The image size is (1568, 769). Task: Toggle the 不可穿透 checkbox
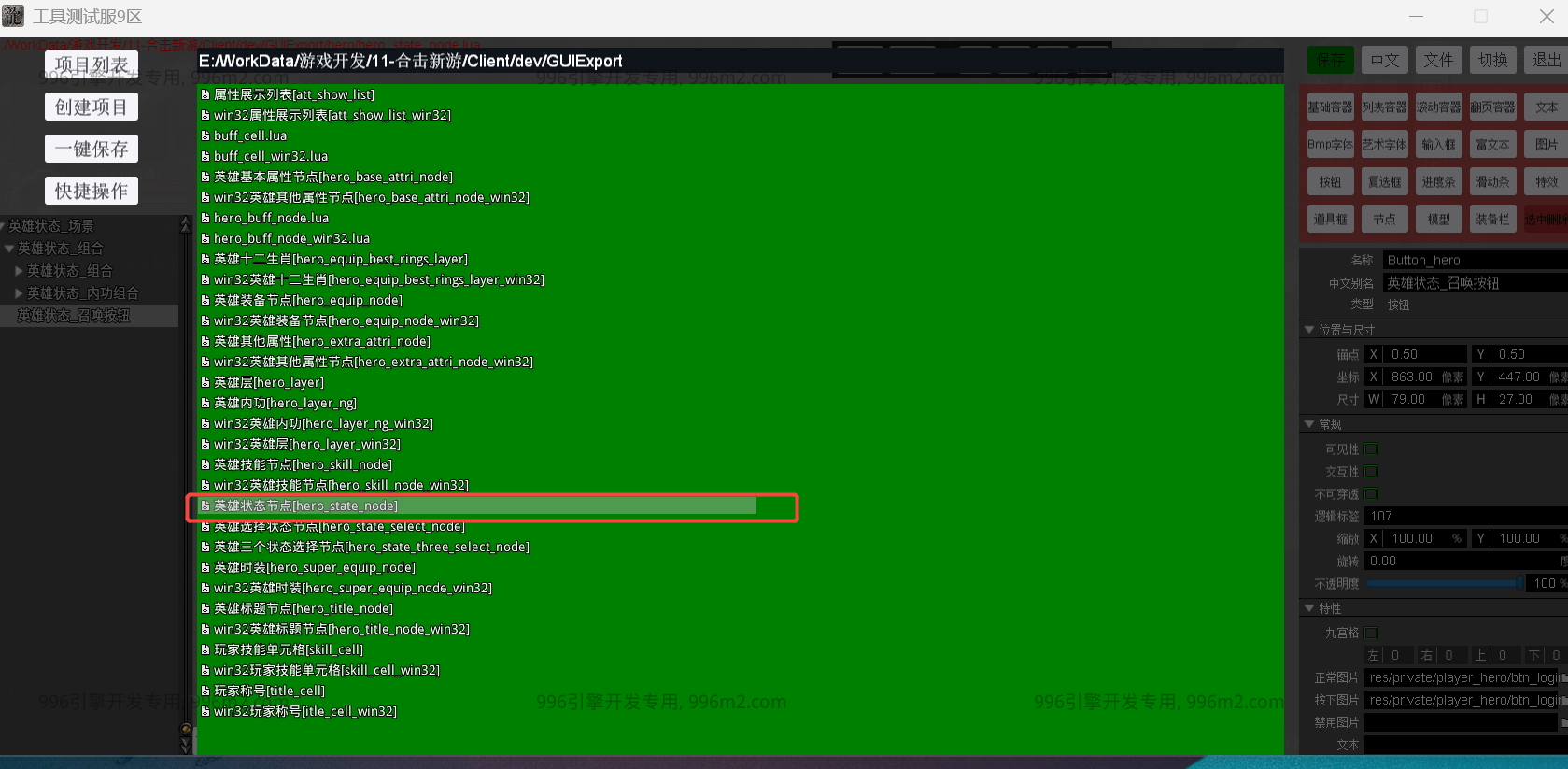tap(1371, 494)
